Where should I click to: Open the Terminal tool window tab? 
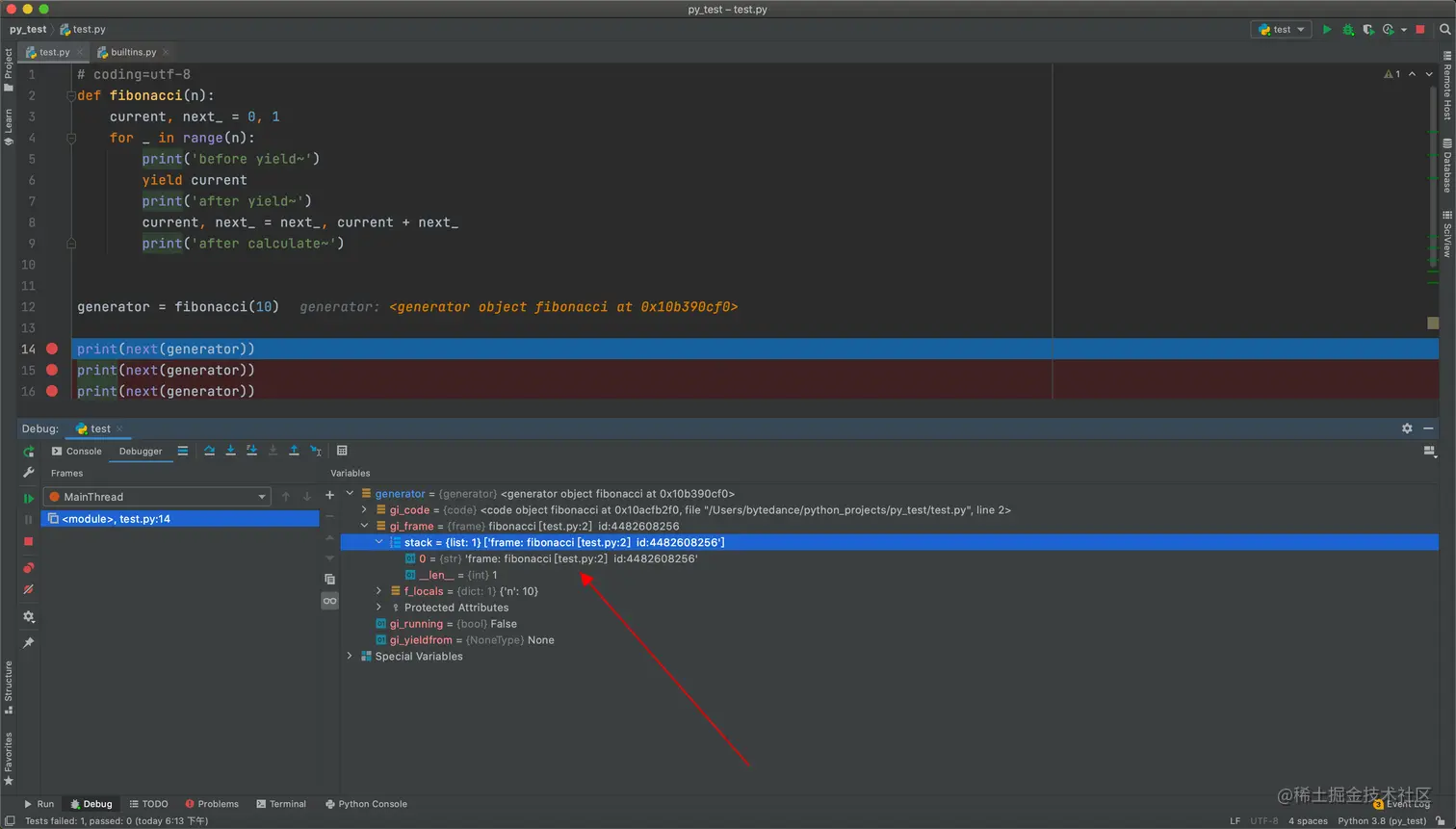(281, 804)
